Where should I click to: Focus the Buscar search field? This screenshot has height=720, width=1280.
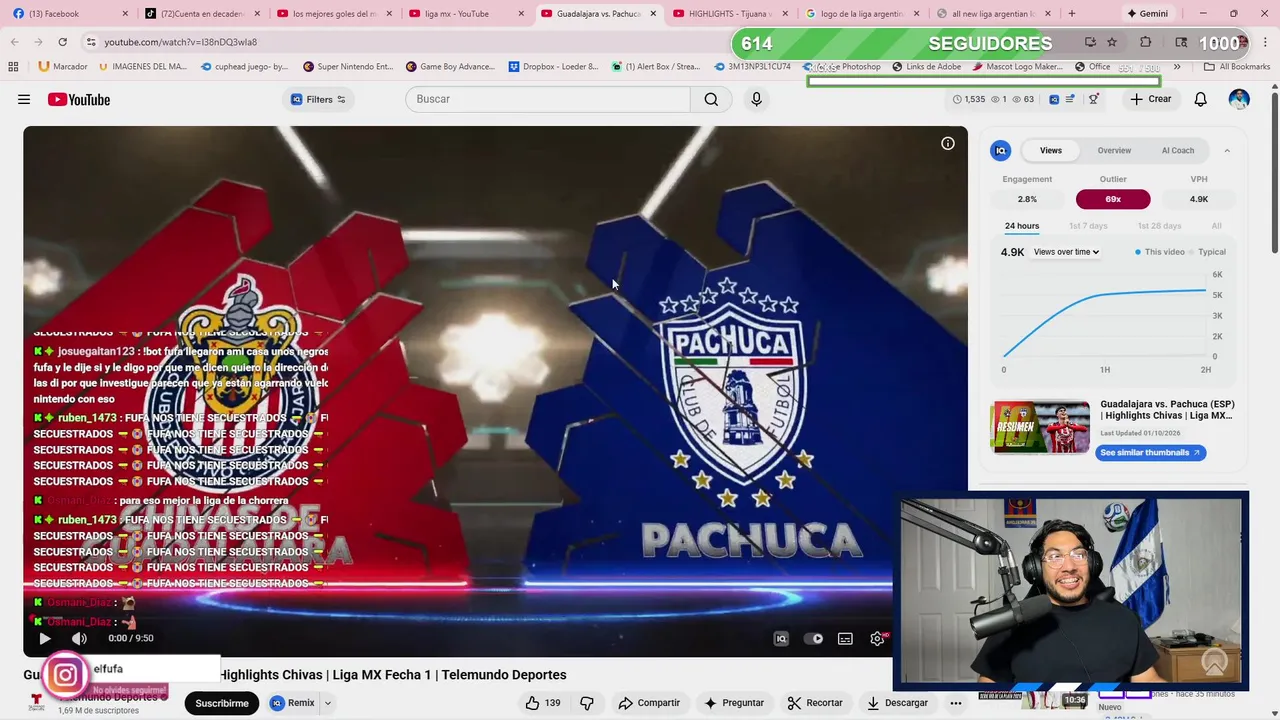(x=548, y=99)
